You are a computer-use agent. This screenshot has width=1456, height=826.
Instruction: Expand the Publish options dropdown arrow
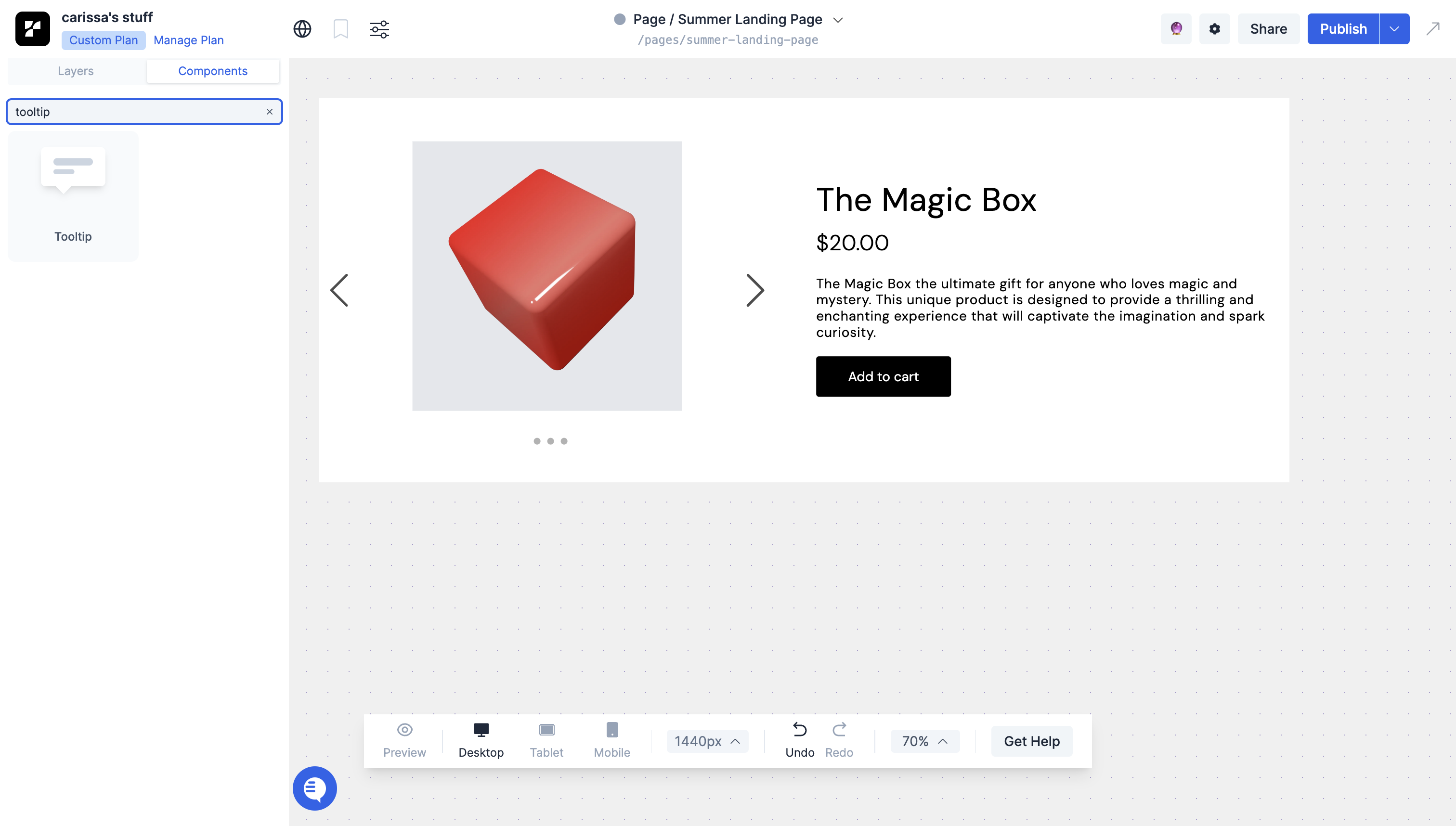1394,29
